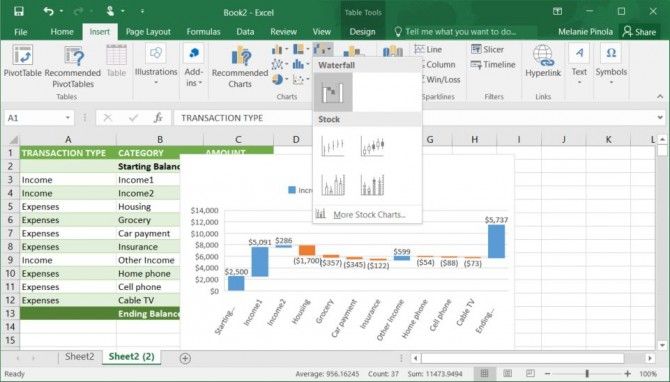Screen dimensions: 670x382
Task: Switch to Page Layout view in status bar
Action: (507, 373)
